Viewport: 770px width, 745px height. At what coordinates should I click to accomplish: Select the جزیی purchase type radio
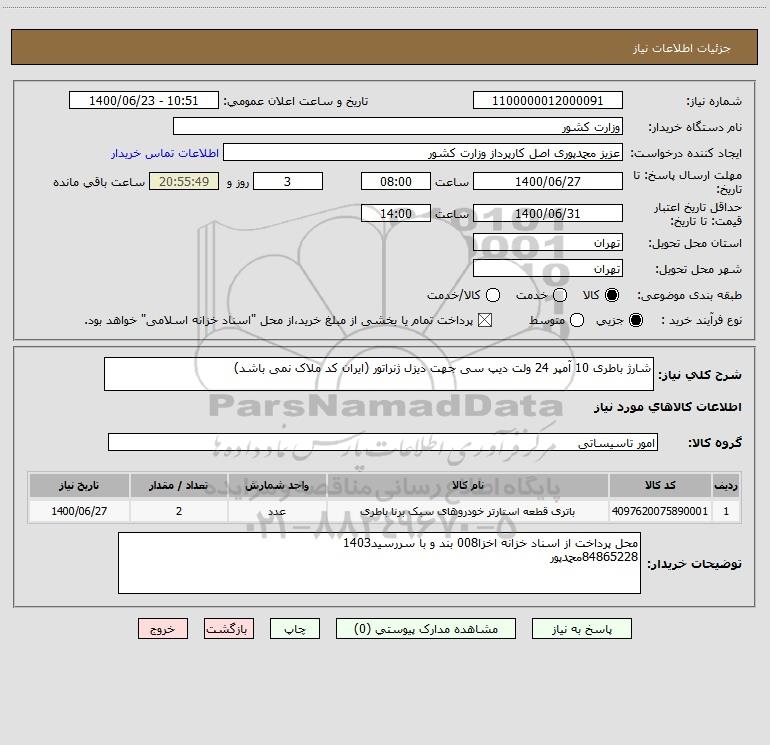coord(636,320)
